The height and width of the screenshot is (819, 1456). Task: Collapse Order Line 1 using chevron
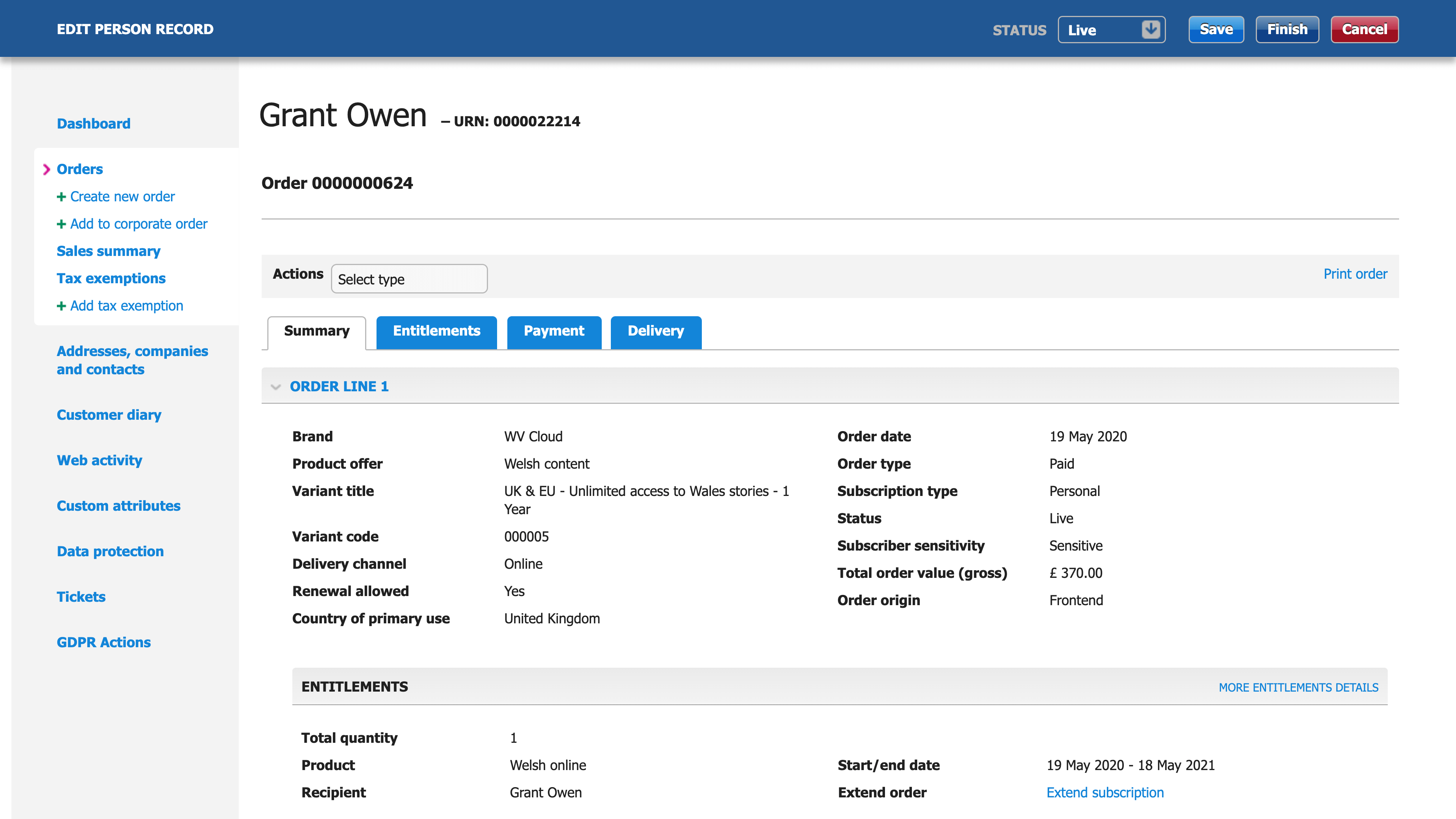[x=276, y=387]
